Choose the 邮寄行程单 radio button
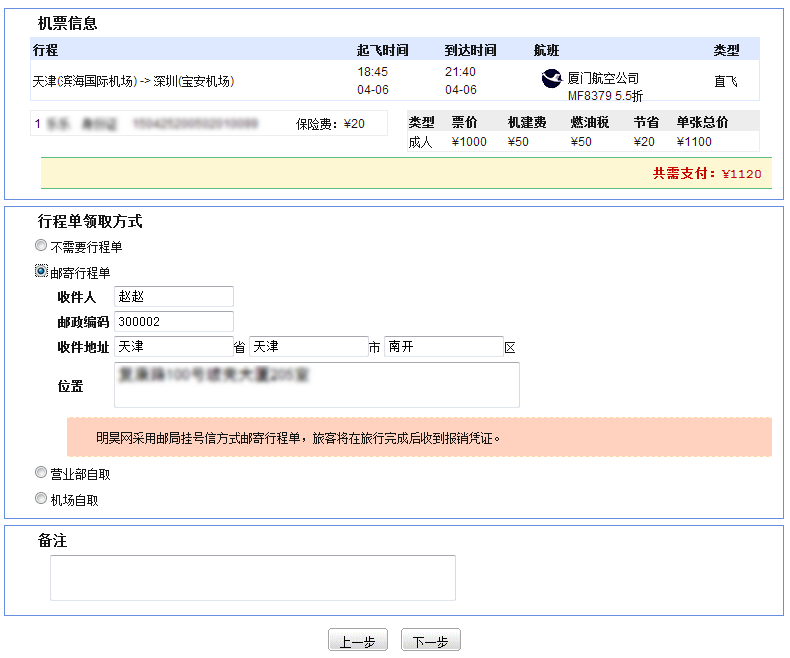This screenshot has height=658, width=790. tap(41, 271)
